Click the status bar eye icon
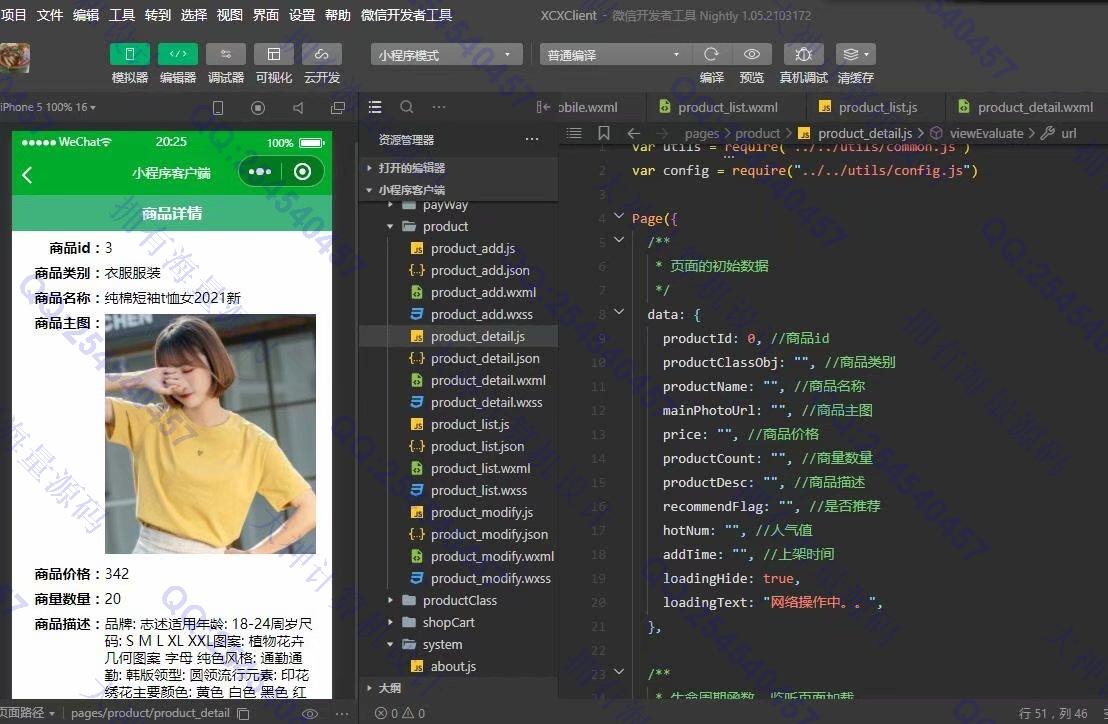This screenshot has width=1108, height=724. (x=310, y=713)
